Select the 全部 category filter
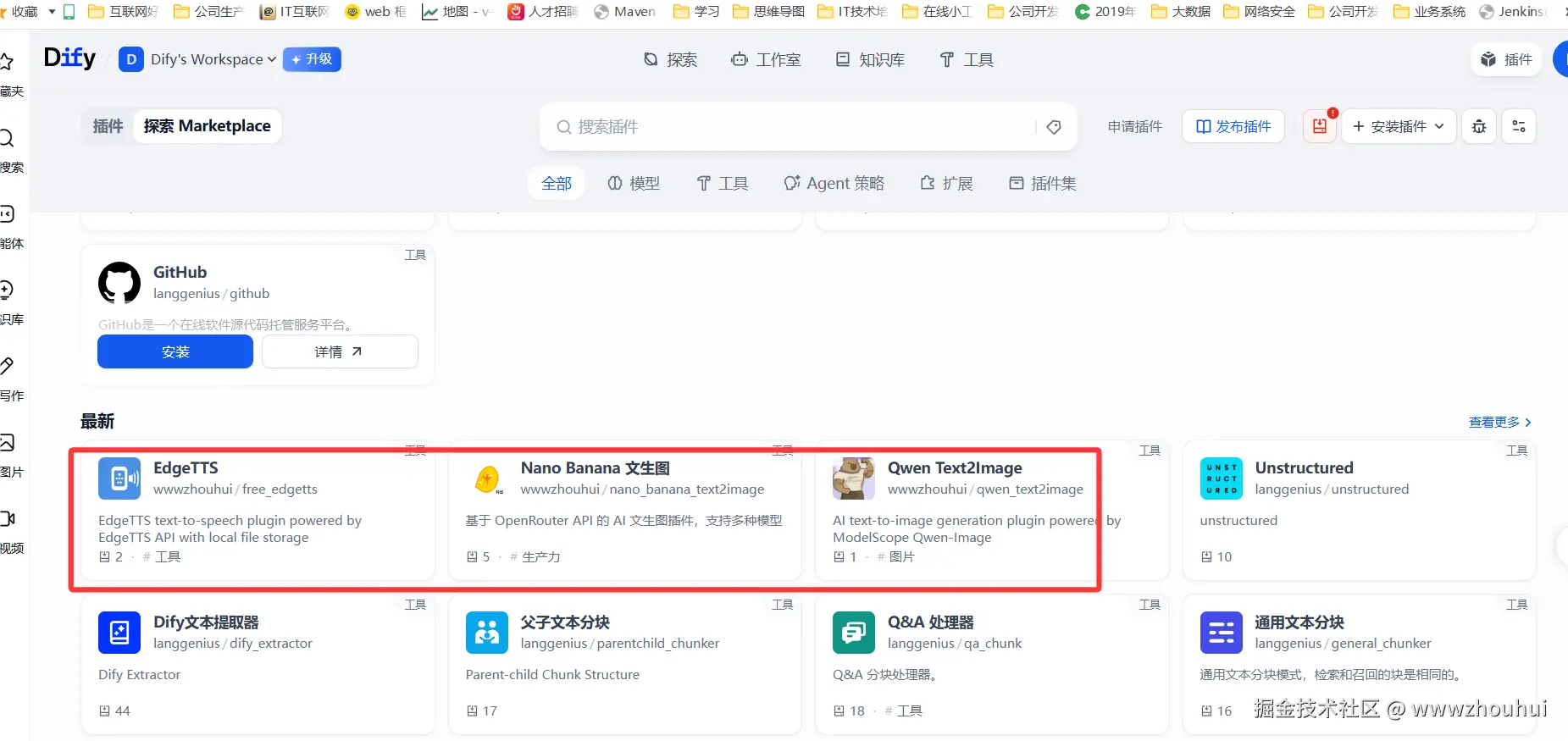 point(557,184)
